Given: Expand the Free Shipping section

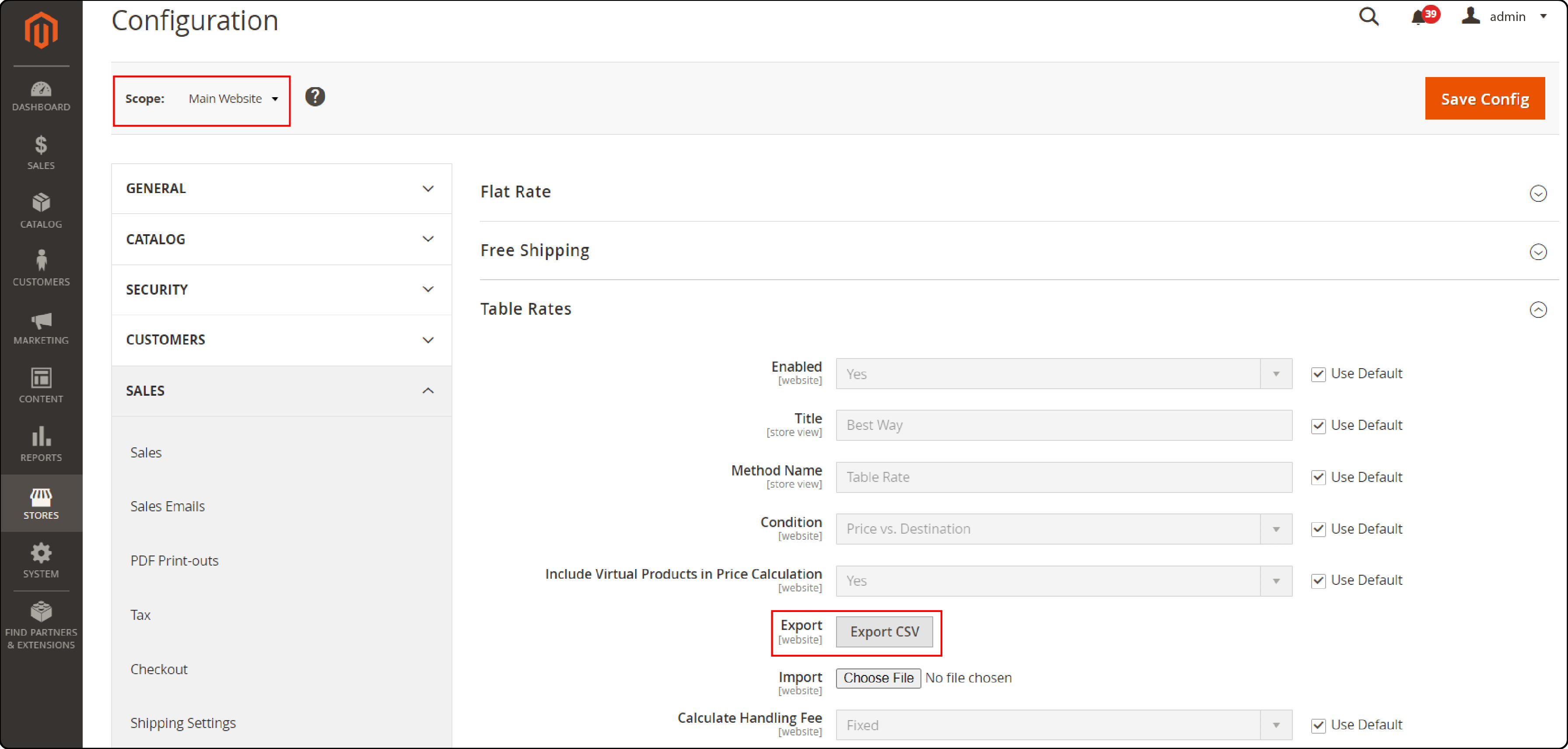Looking at the screenshot, I should [x=1538, y=252].
